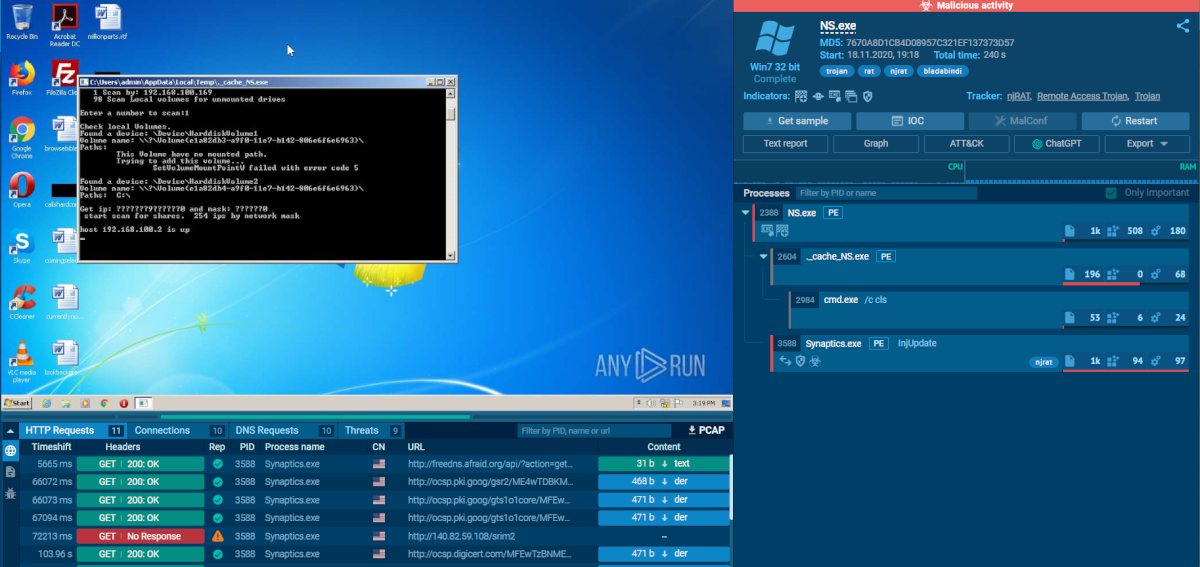Follow the Remote Access Trojan tracker link

[1082, 96]
